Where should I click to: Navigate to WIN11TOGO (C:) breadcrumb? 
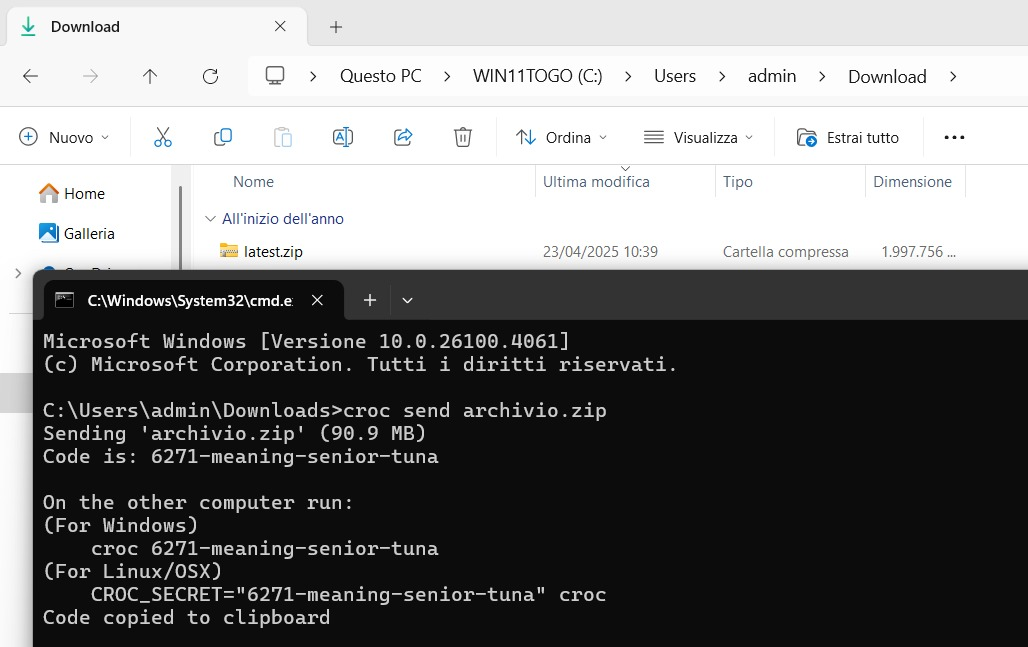click(x=538, y=76)
